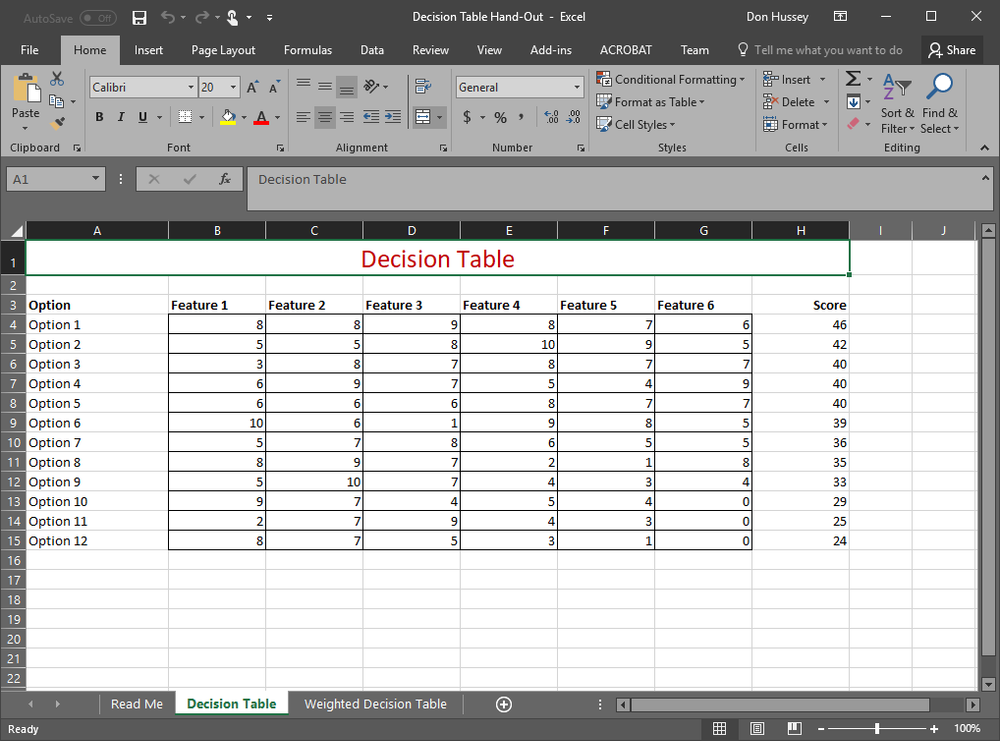Click the Insert Function fx icon
The height and width of the screenshot is (741, 1000).
[x=224, y=179]
